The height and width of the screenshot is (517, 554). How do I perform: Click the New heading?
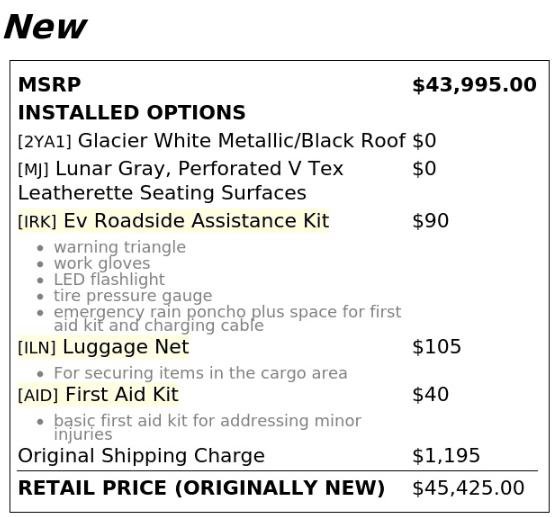coord(45,27)
